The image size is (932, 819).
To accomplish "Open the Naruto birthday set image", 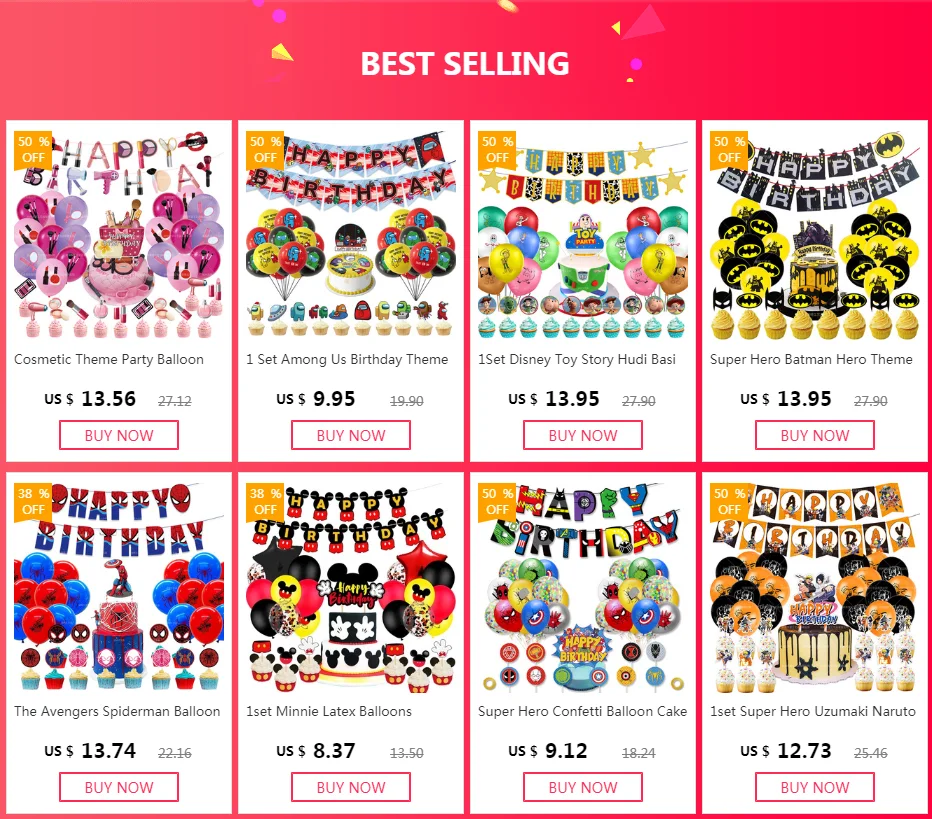I will pos(815,588).
